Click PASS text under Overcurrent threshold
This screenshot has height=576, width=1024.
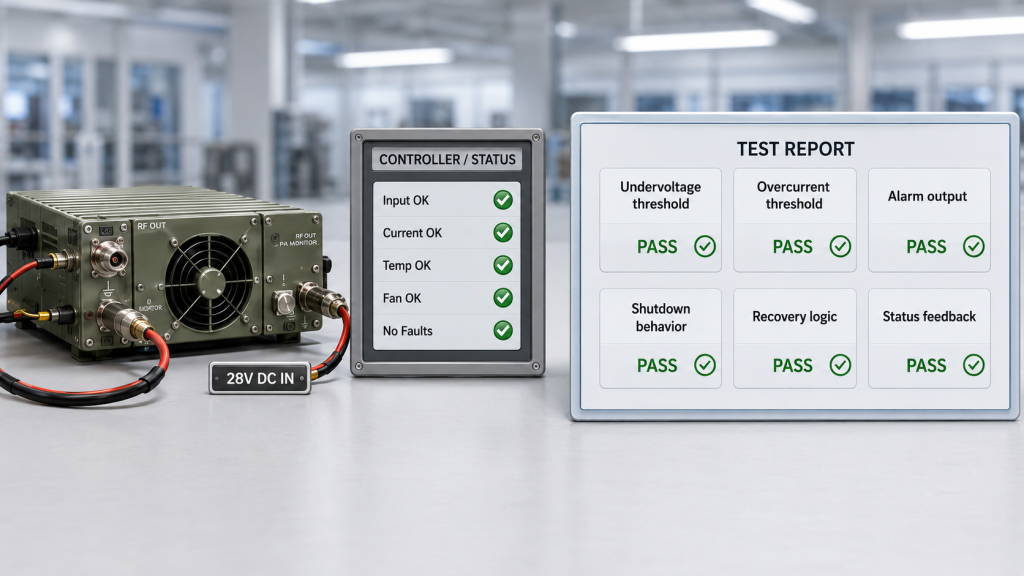click(x=793, y=247)
